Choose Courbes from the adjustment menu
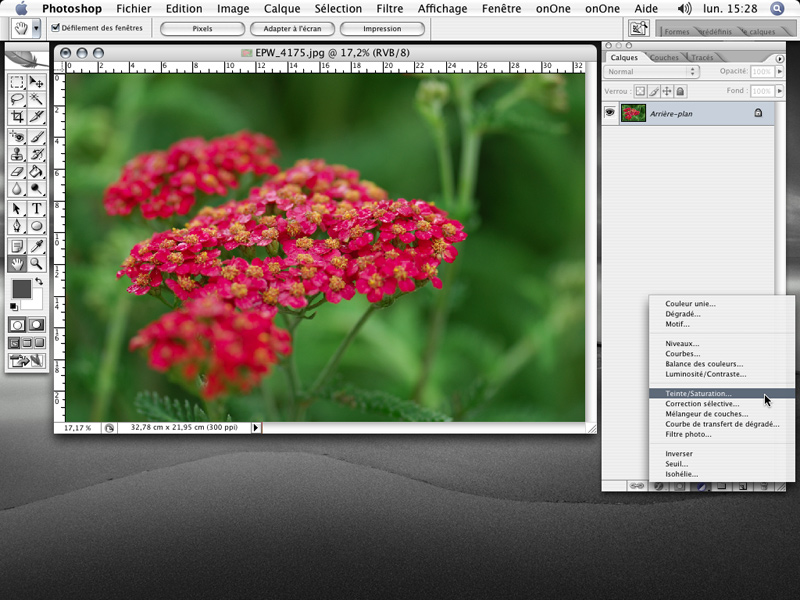This screenshot has width=800, height=600. coord(722,354)
